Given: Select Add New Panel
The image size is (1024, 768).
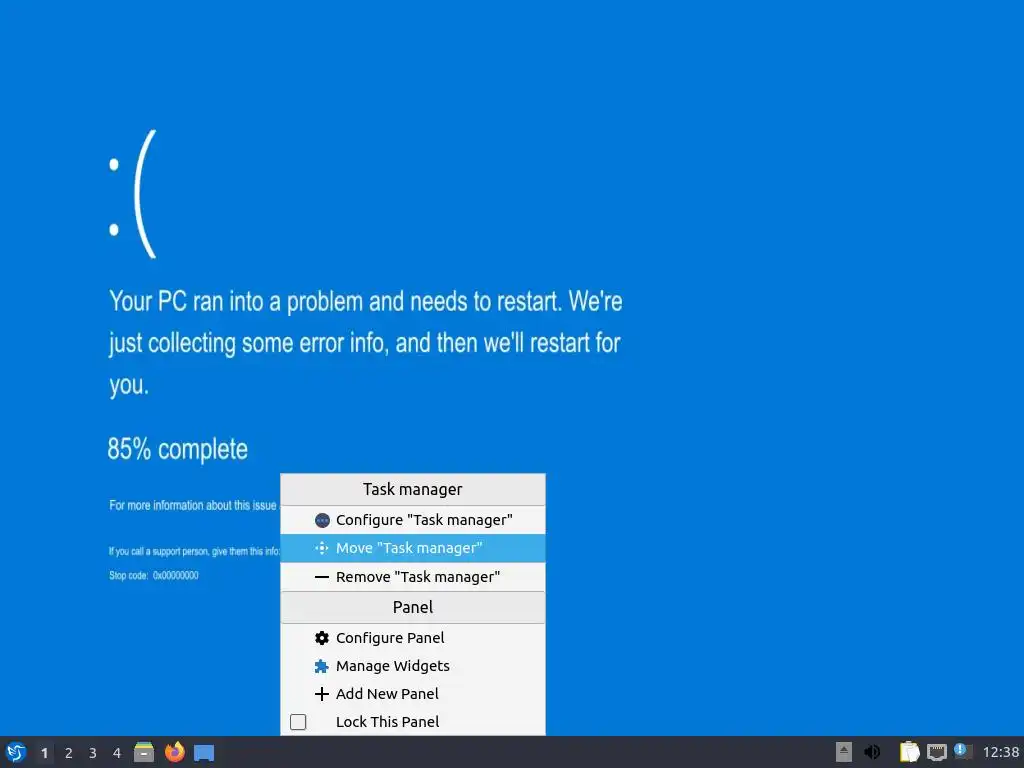Looking at the screenshot, I should 413,694.
